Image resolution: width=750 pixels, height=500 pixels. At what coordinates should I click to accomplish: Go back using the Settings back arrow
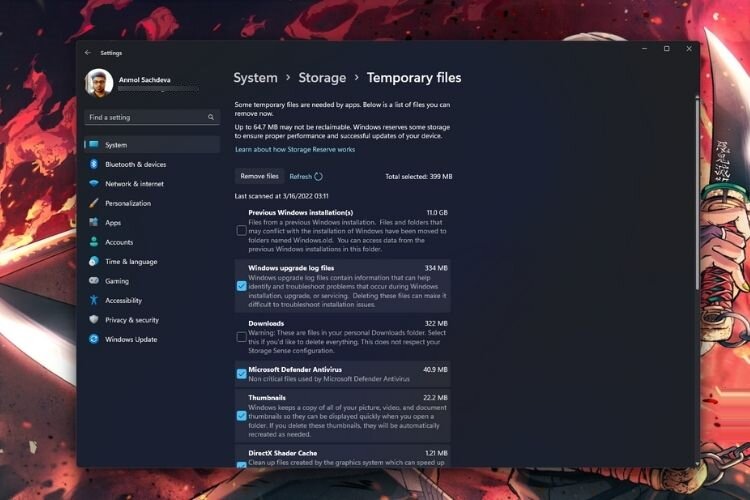(x=88, y=53)
